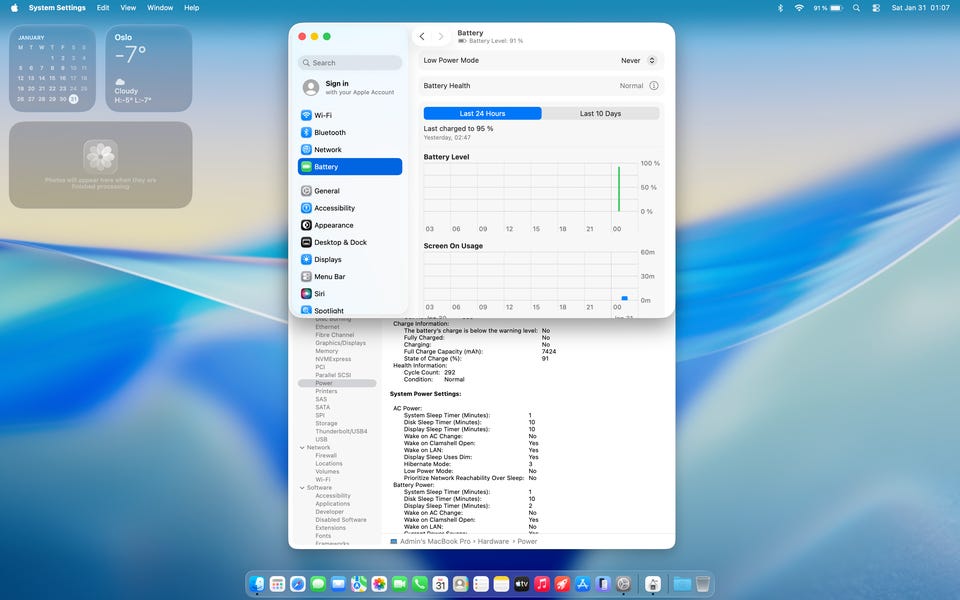Collapse the Network tree section
The height and width of the screenshot is (600, 960).
[x=302, y=448]
